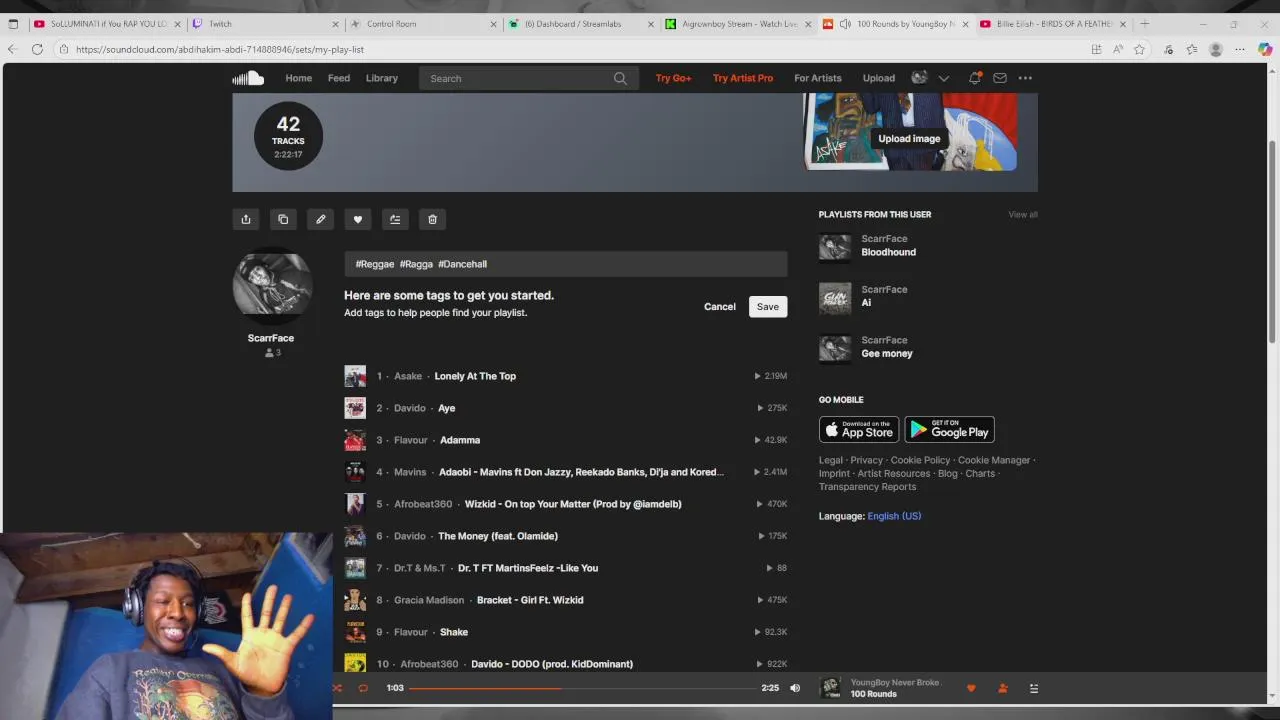Open the notifications bell icon
Image resolution: width=1280 pixels, height=720 pixels.
[974, 78]
